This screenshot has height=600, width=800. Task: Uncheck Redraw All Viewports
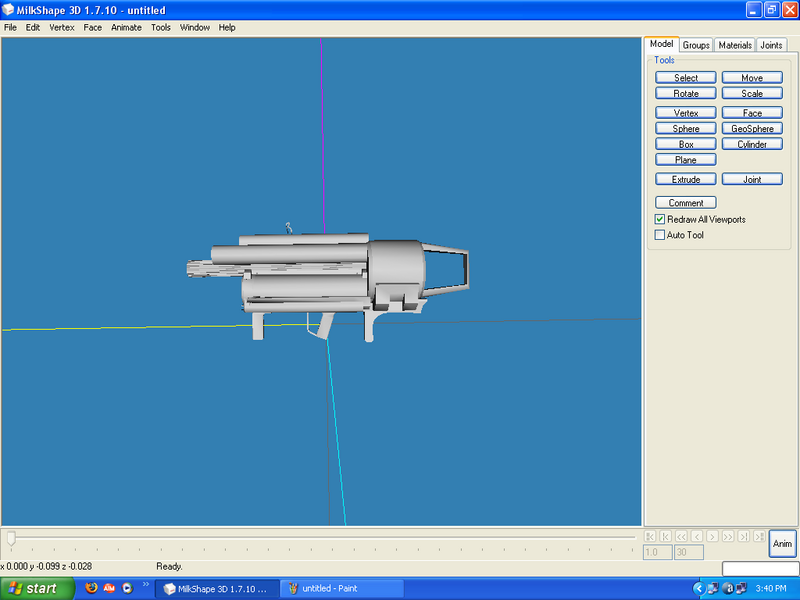point(660,219)
